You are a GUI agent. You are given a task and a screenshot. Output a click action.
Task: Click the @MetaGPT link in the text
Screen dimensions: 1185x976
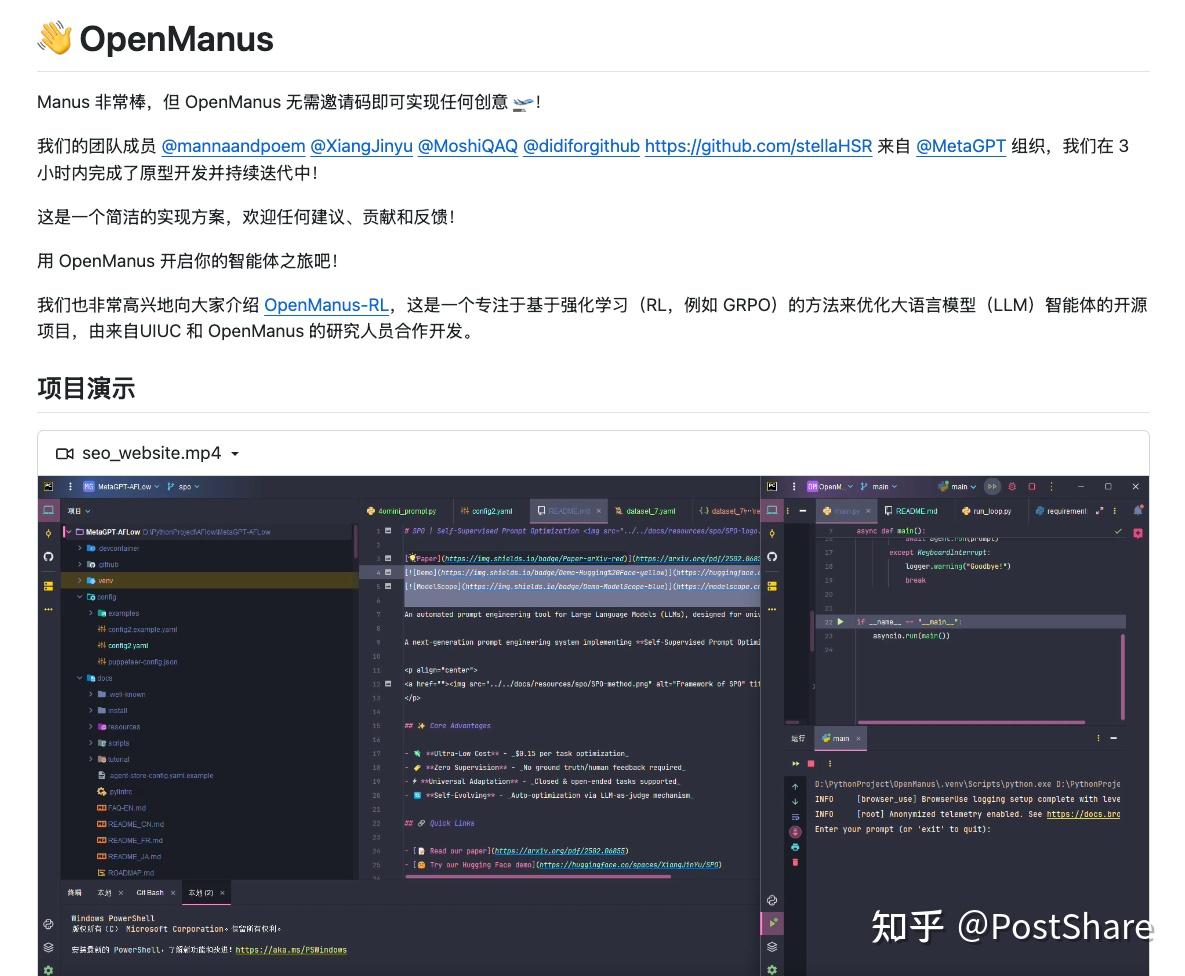960,145
